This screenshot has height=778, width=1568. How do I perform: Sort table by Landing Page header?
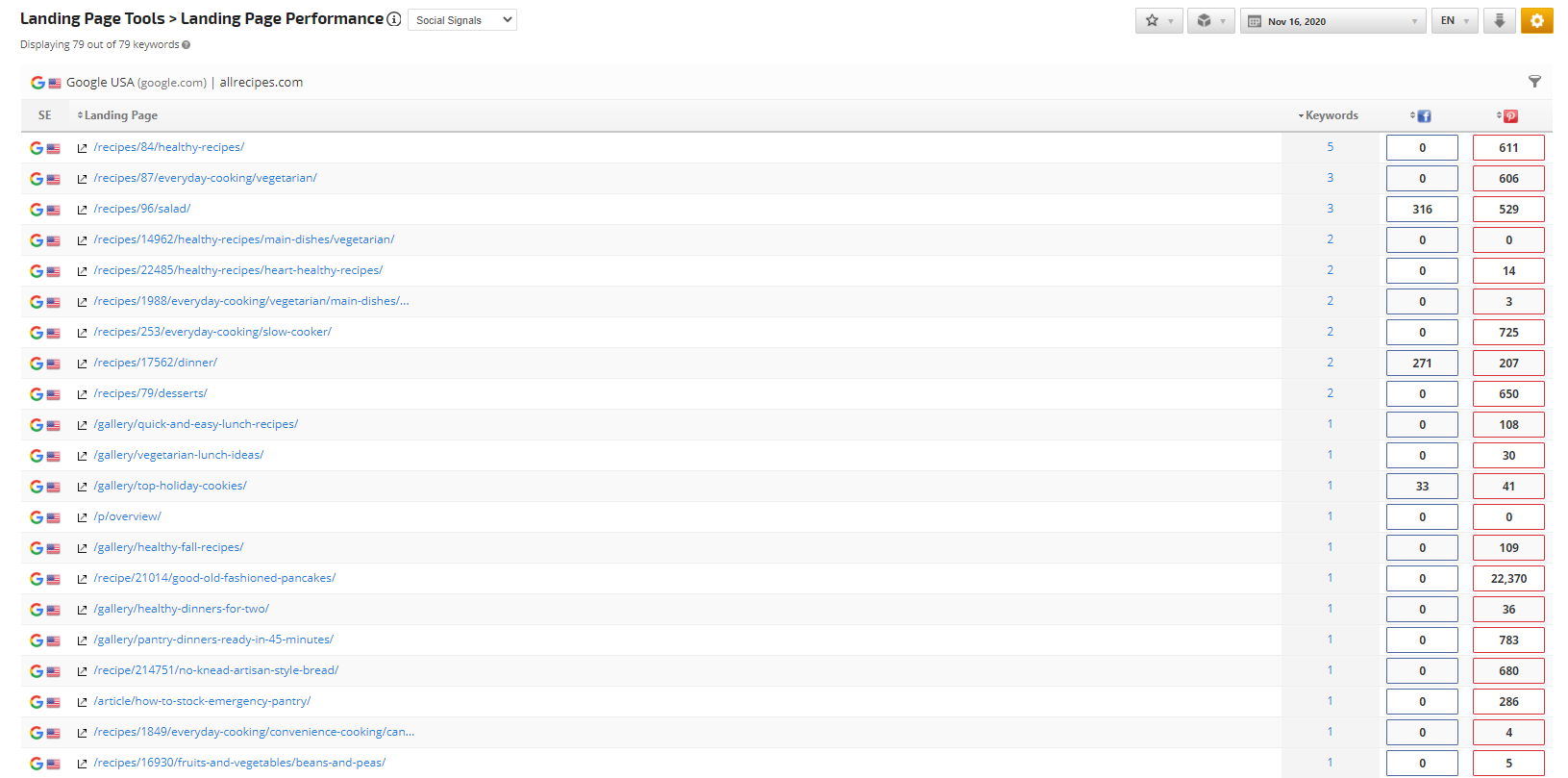click(x=120, y=115)
